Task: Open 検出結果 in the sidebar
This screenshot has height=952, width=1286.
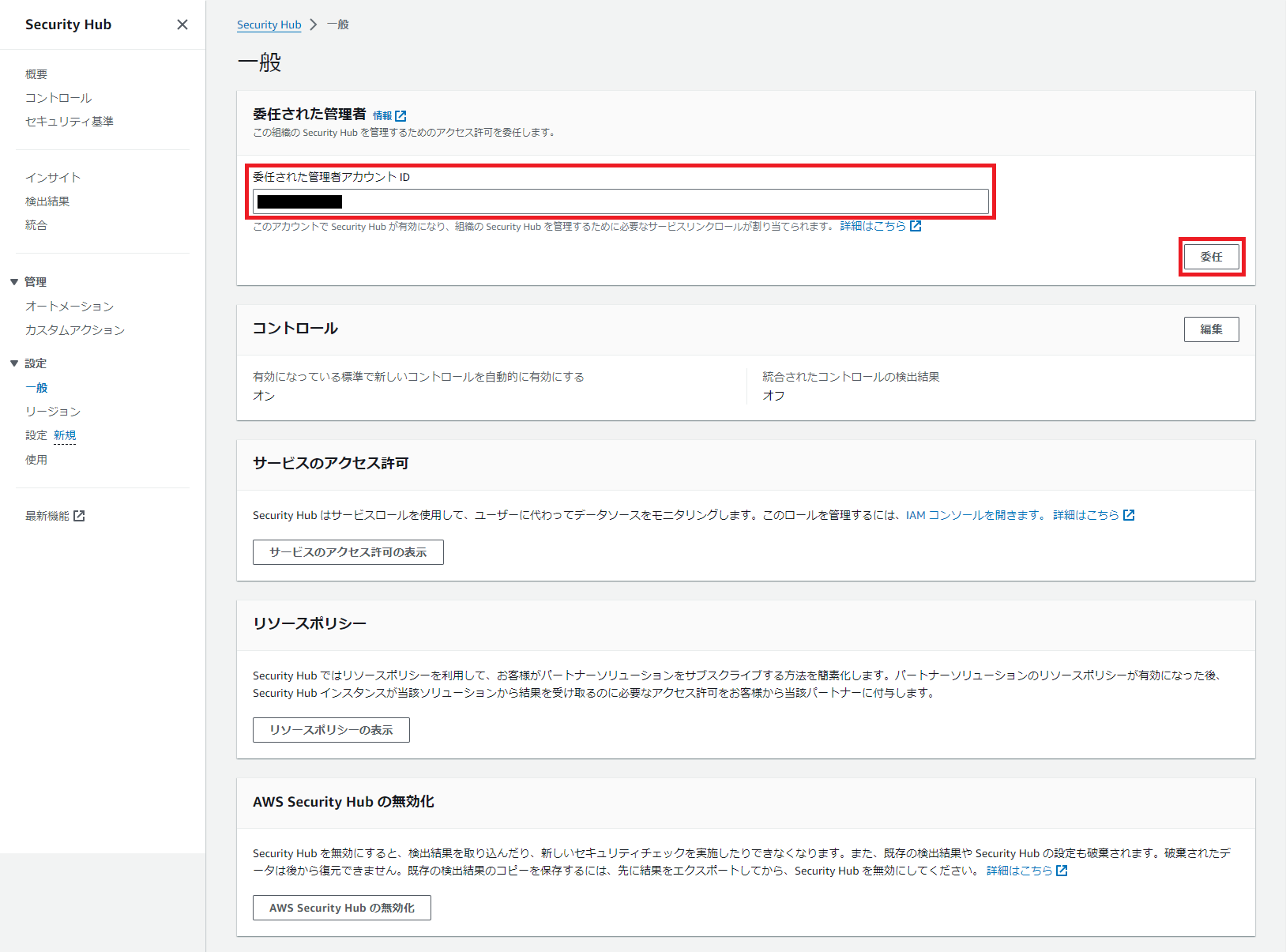Action: click(x=47, y=201)
